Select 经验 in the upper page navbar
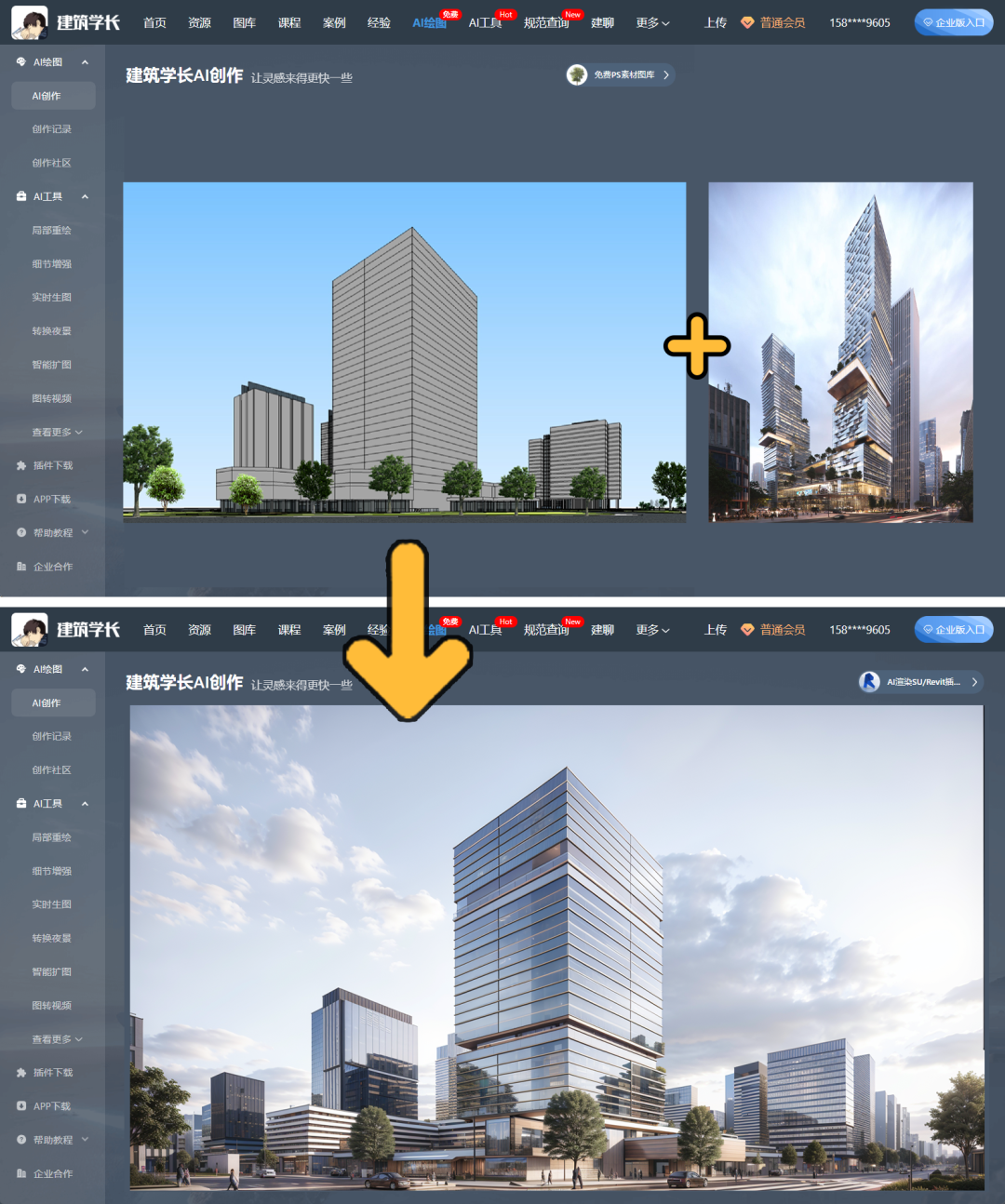Viewport: 1005px width, 1204px height. pos(379,22)
